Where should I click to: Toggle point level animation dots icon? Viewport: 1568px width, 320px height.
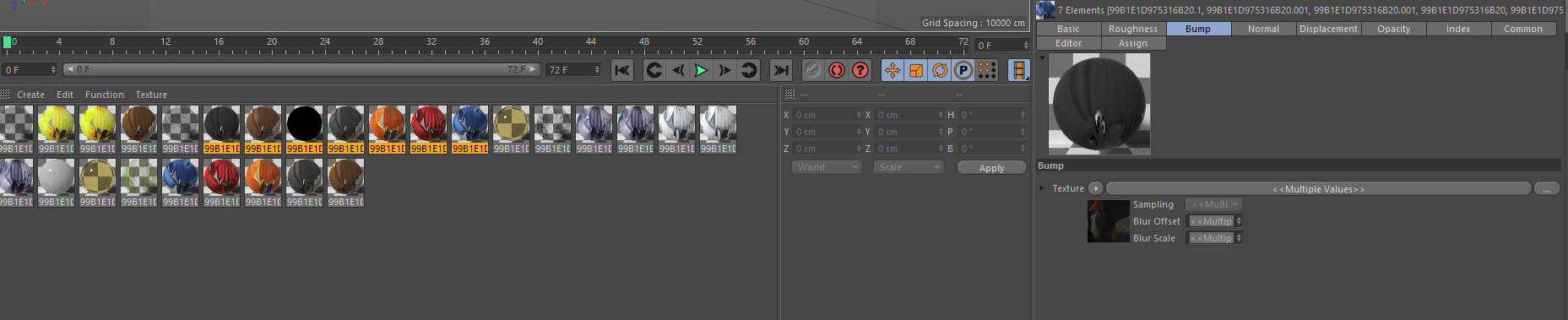[x=987, y=70]
